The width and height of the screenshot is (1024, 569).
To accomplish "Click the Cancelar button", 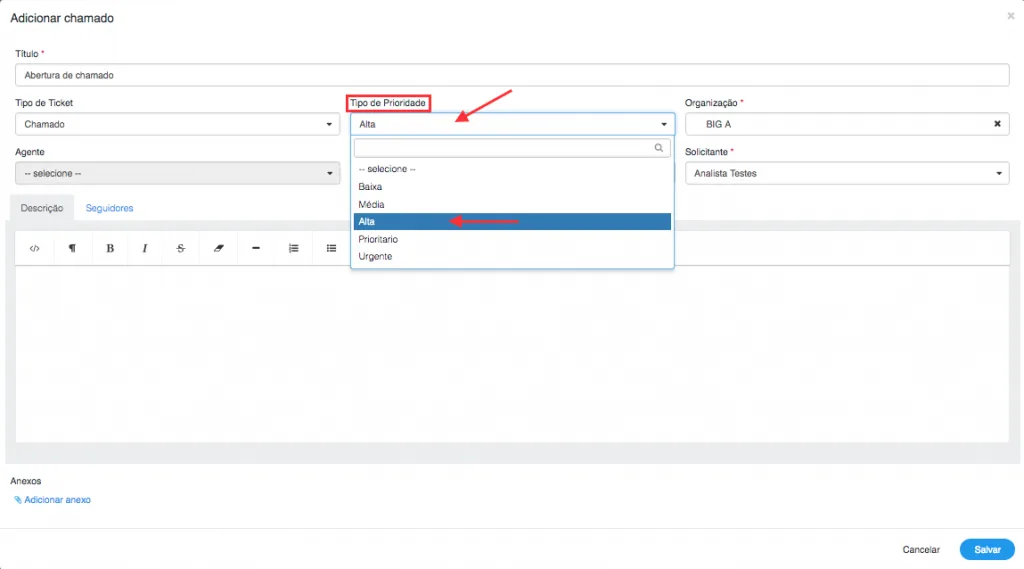I will [921, 549].
